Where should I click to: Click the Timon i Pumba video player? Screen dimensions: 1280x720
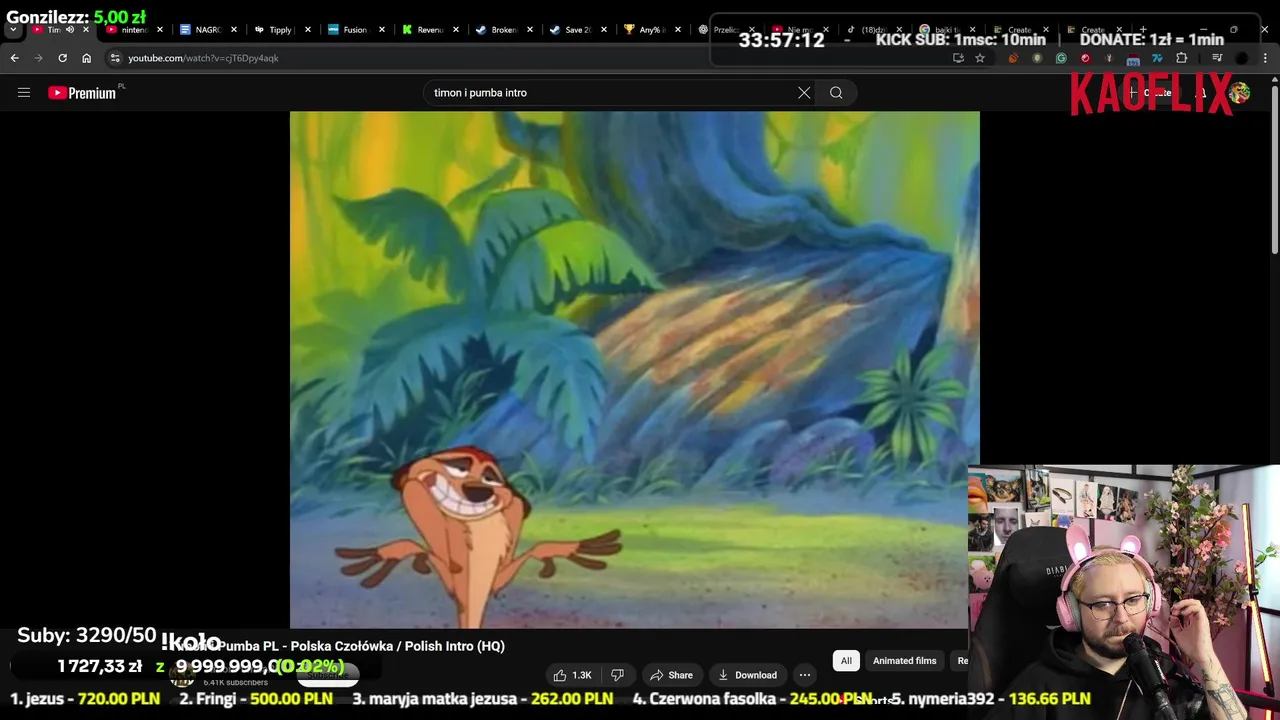coord(634,369)
